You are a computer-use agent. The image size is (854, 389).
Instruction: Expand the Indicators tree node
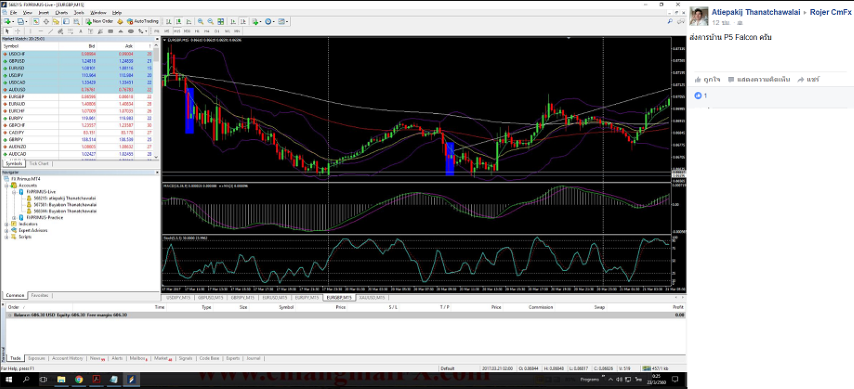pyautogui.click(x=7, y=224)
